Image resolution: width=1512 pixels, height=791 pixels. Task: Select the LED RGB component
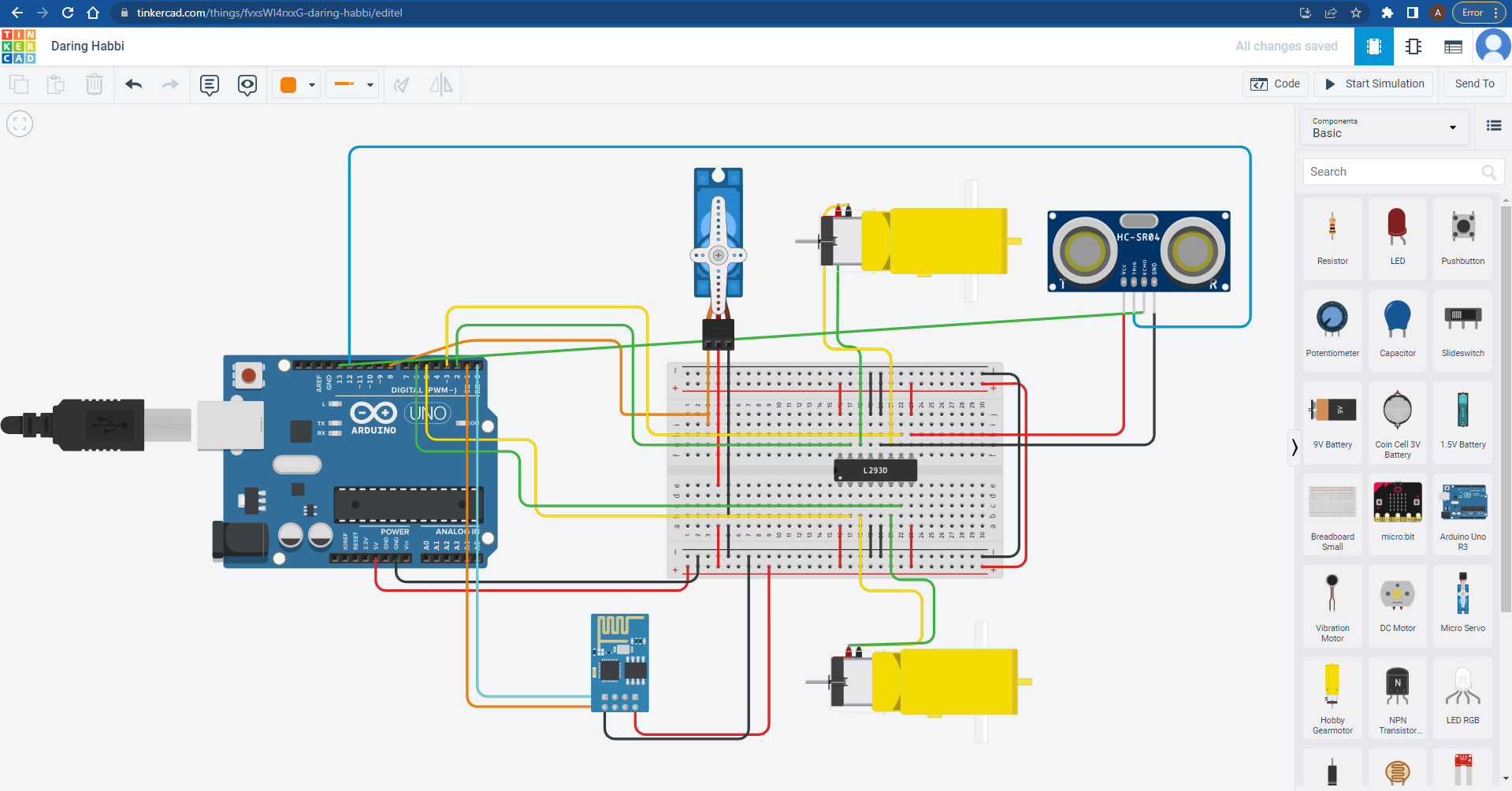(x=1463, y=698)
